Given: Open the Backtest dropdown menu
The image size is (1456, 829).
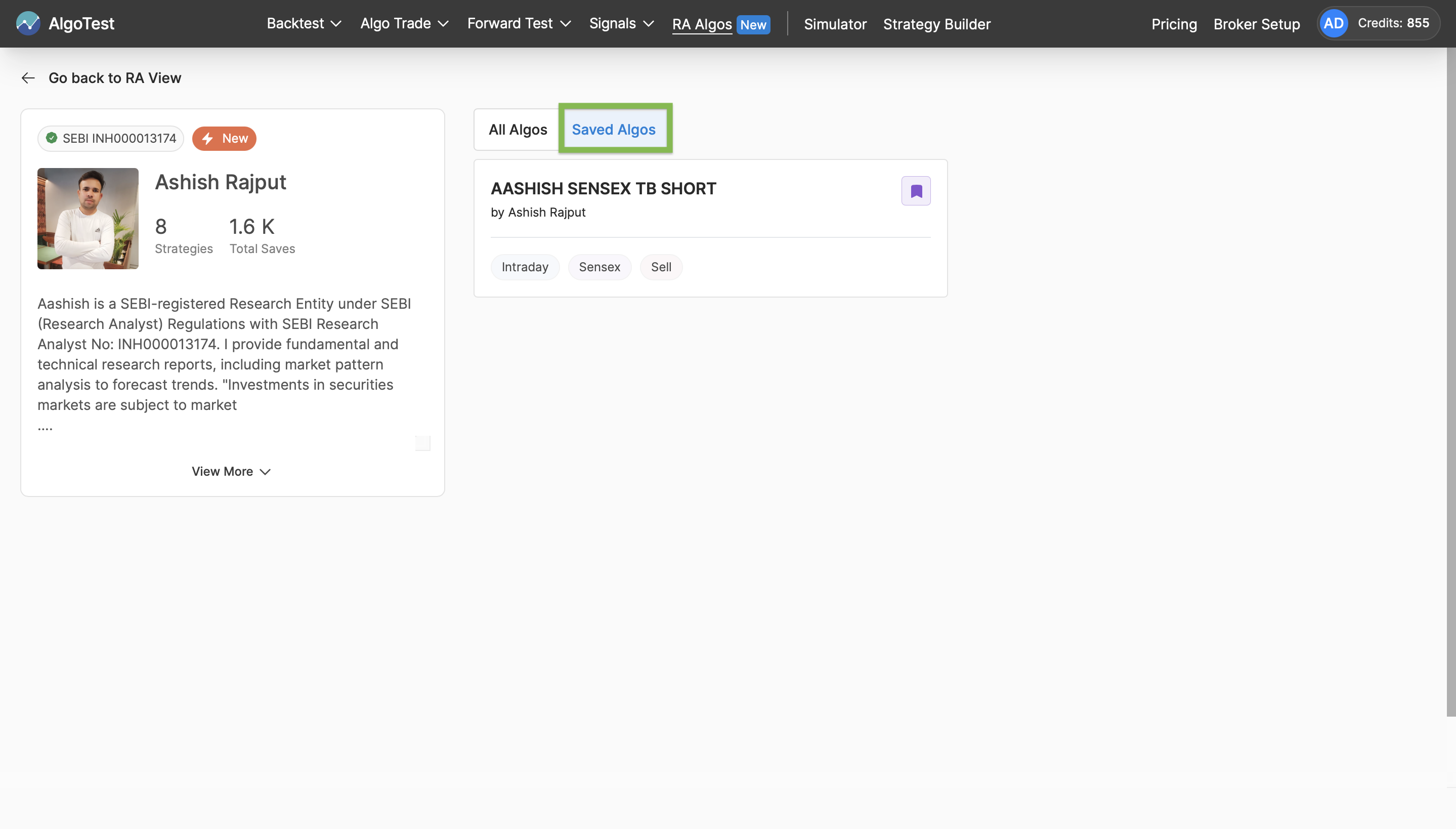Looking at the screenshot, I should point(304,23).
